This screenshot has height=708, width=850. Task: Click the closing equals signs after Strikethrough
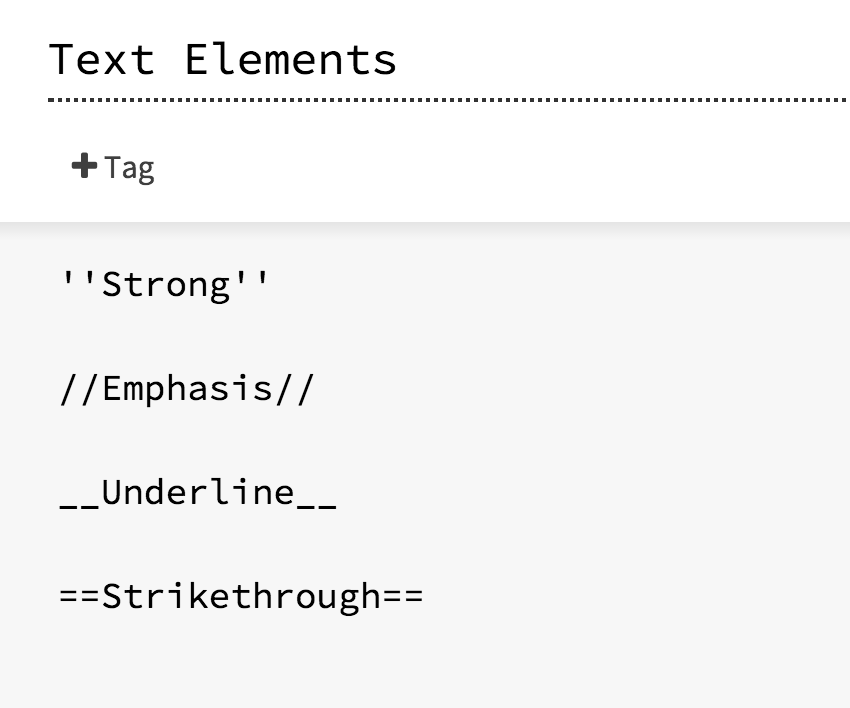pyautogui.click(x=403, y=597)
